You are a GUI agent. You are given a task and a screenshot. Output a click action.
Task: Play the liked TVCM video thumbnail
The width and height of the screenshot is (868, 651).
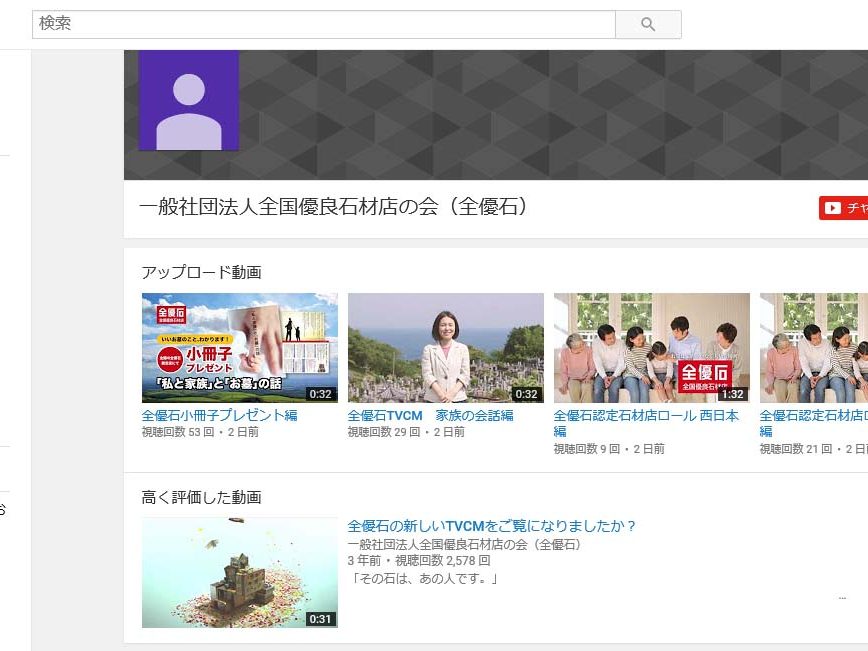(x=240, y=572)
